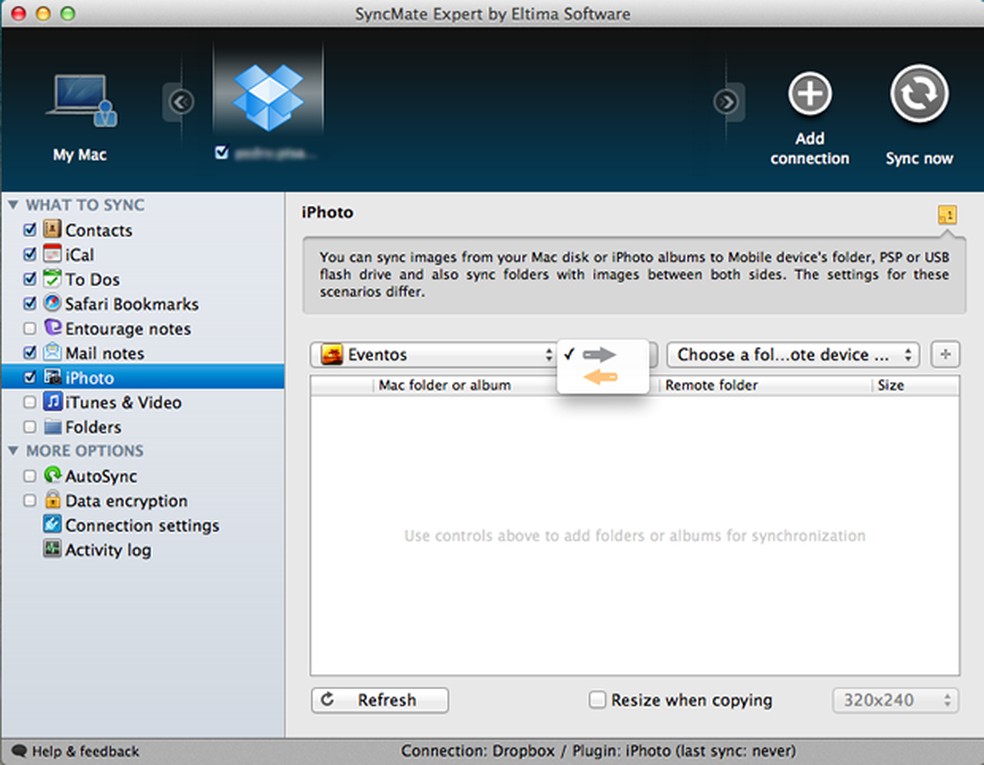This screenshot has height=765, width=984.
Task: Uncheck the Safari Bookmarks checkbox
Action: (x=29, y=304)
